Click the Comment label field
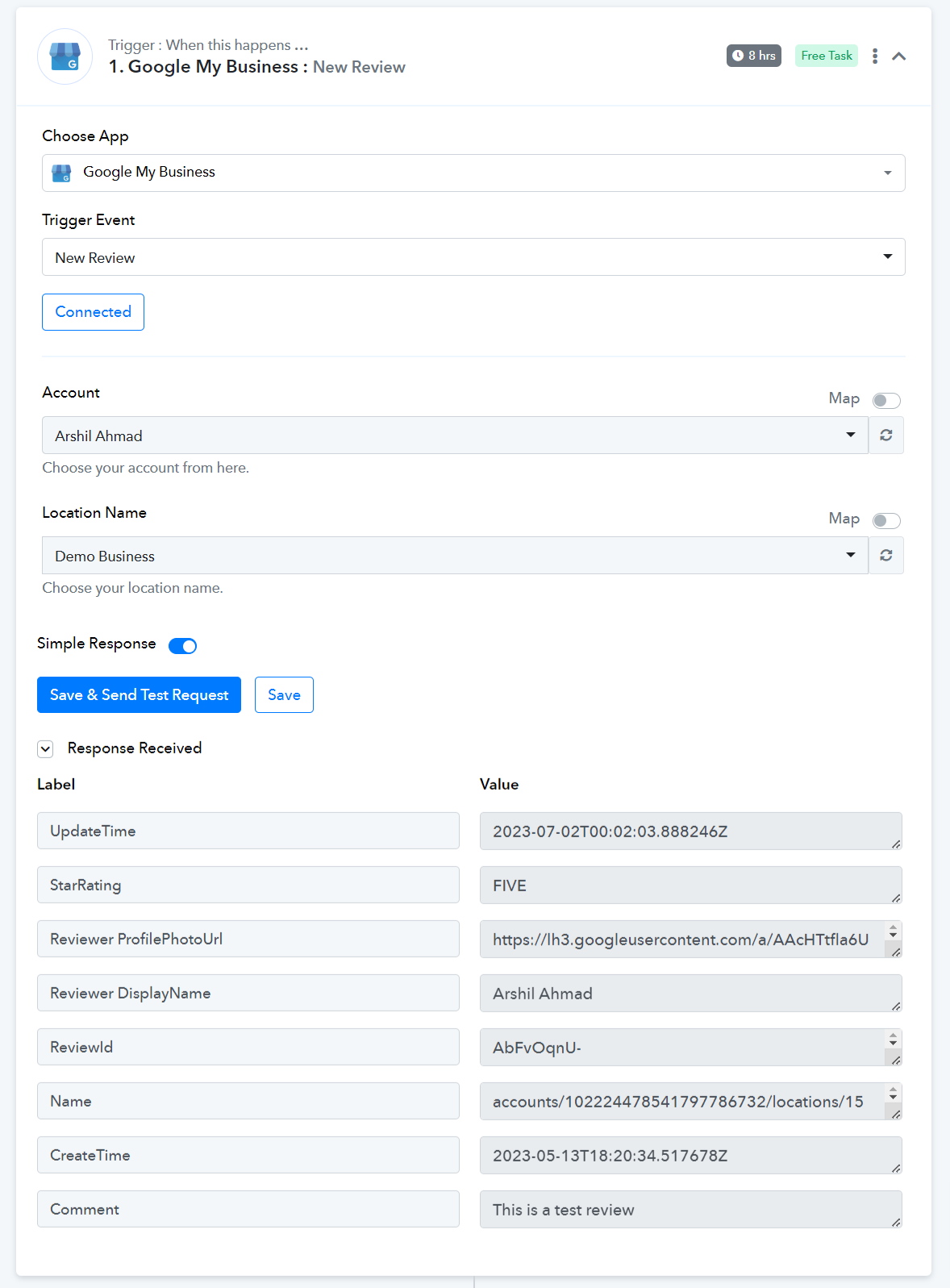The height and width of the screenshot is (1288, 950). [248, 1209]
